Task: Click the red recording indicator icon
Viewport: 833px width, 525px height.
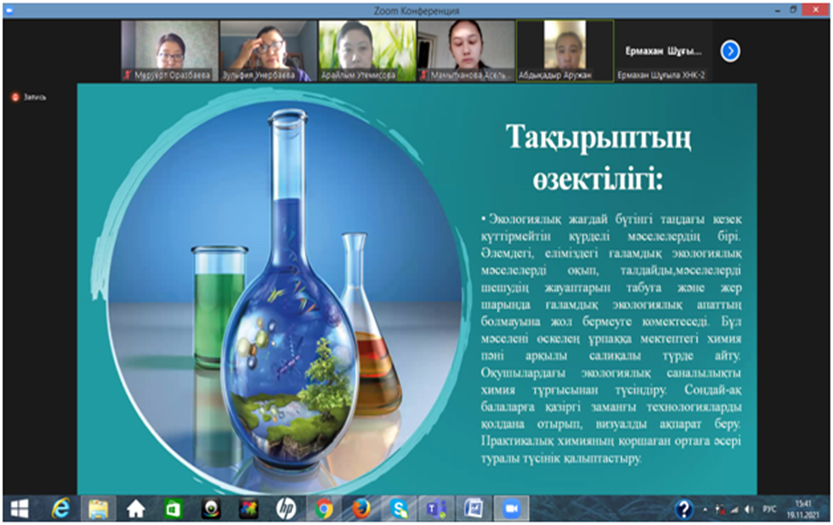Action: pos(15,97)
